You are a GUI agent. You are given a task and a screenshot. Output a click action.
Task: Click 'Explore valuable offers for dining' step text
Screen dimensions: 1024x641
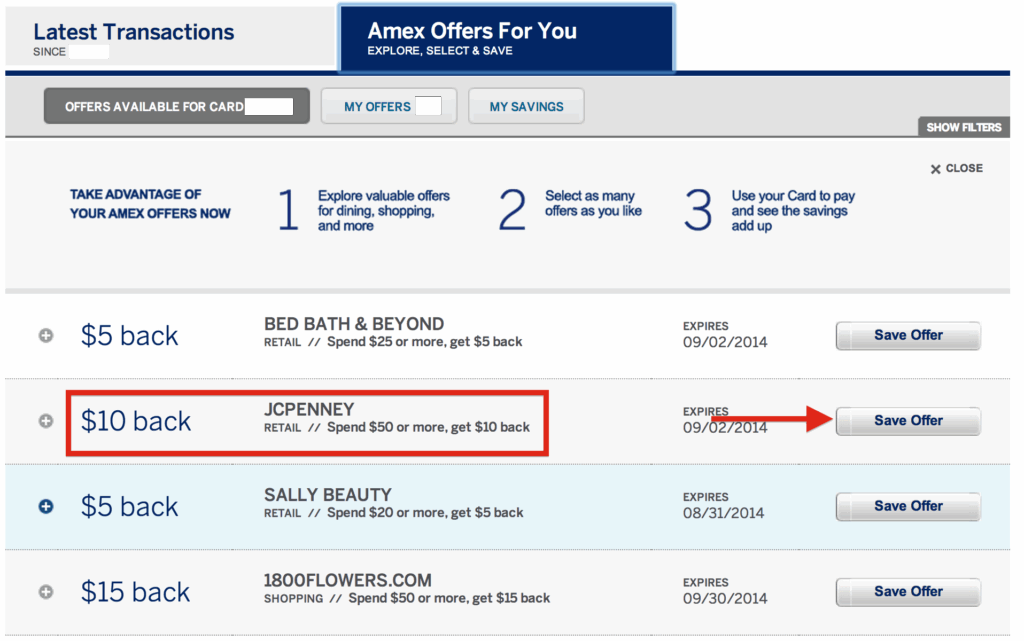click(x=384, y=210)
